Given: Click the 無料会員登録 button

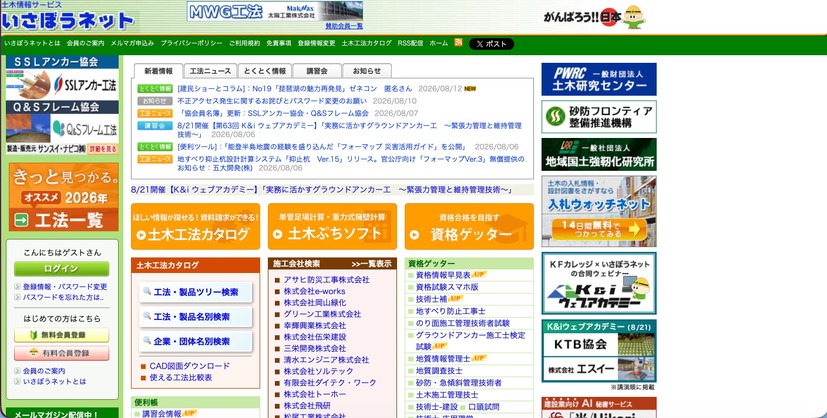Looking at the screenshot, I should tap(62, 335).
